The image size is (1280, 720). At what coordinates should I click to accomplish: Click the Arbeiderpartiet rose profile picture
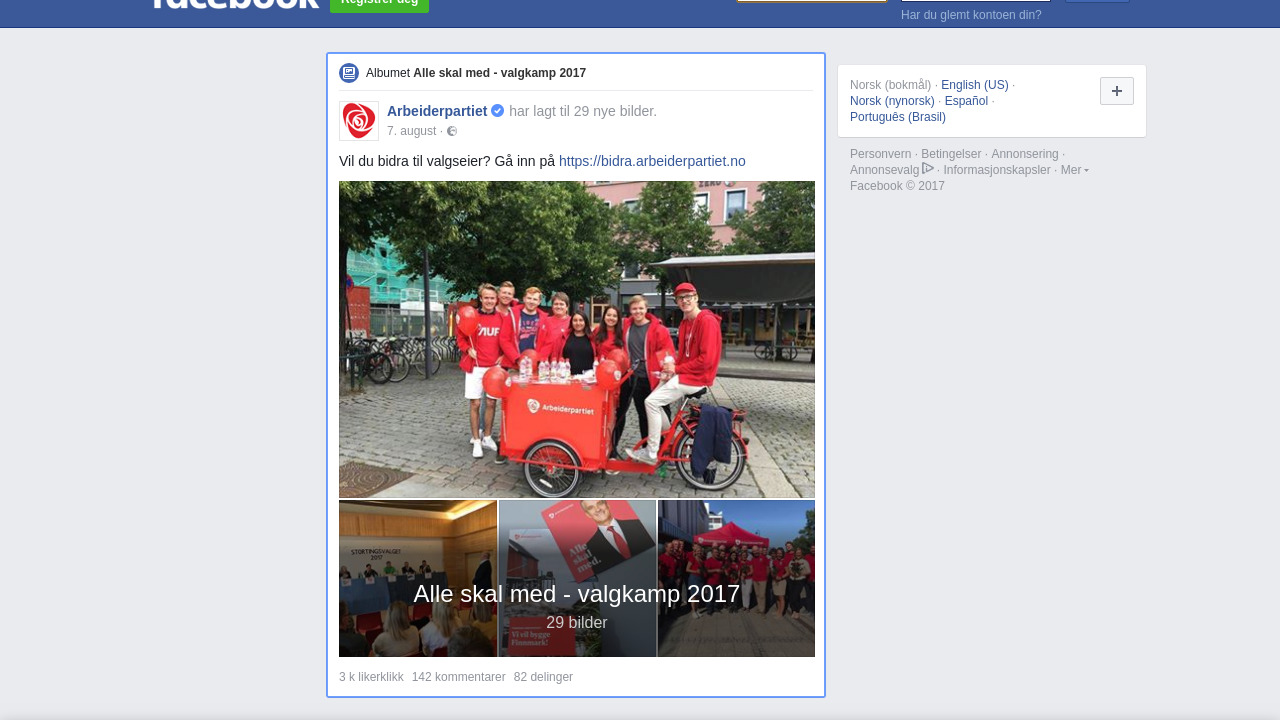[x=359, y=121]
